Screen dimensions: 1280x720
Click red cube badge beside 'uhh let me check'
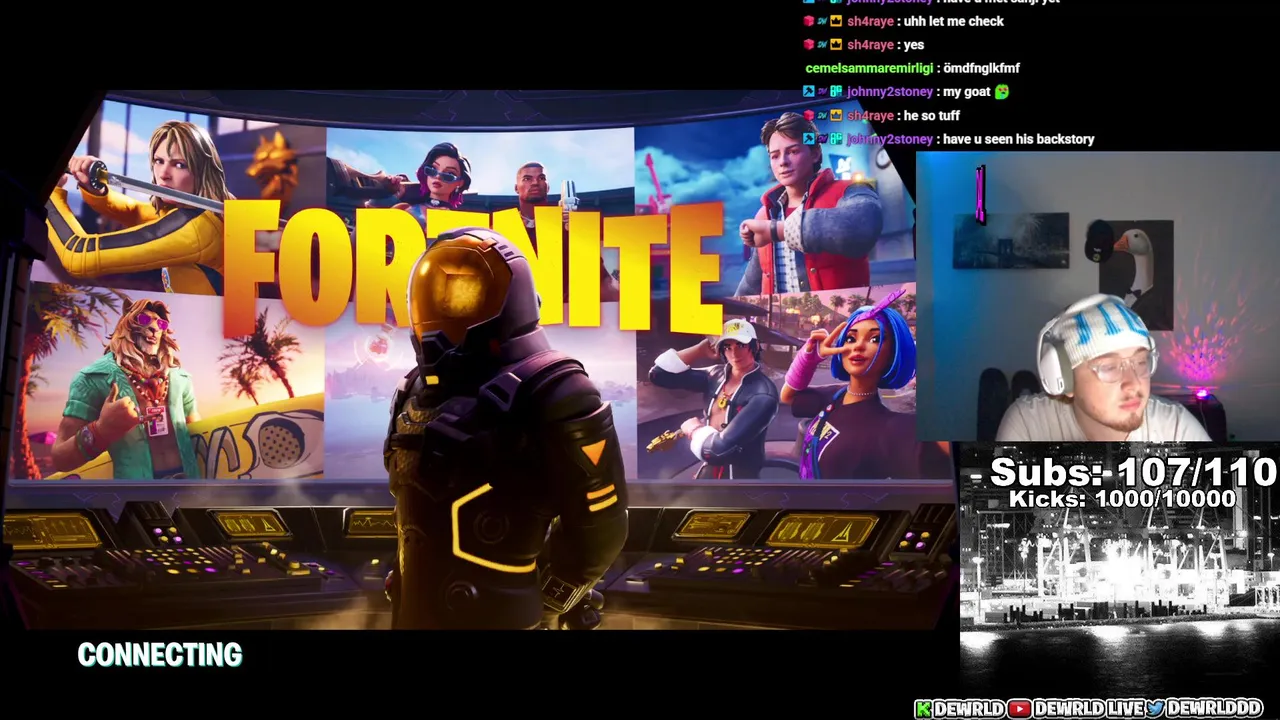tap(809, 21)
